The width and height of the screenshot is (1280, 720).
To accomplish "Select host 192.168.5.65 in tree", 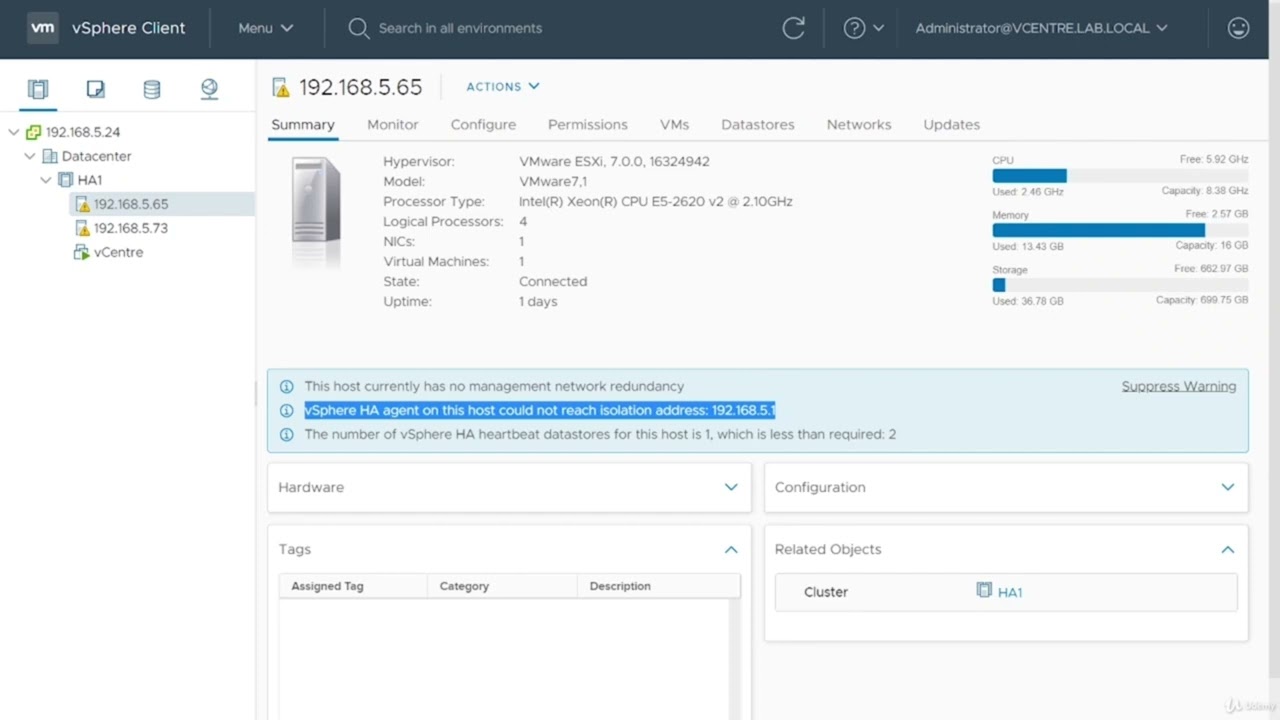I will click(131, 204).
